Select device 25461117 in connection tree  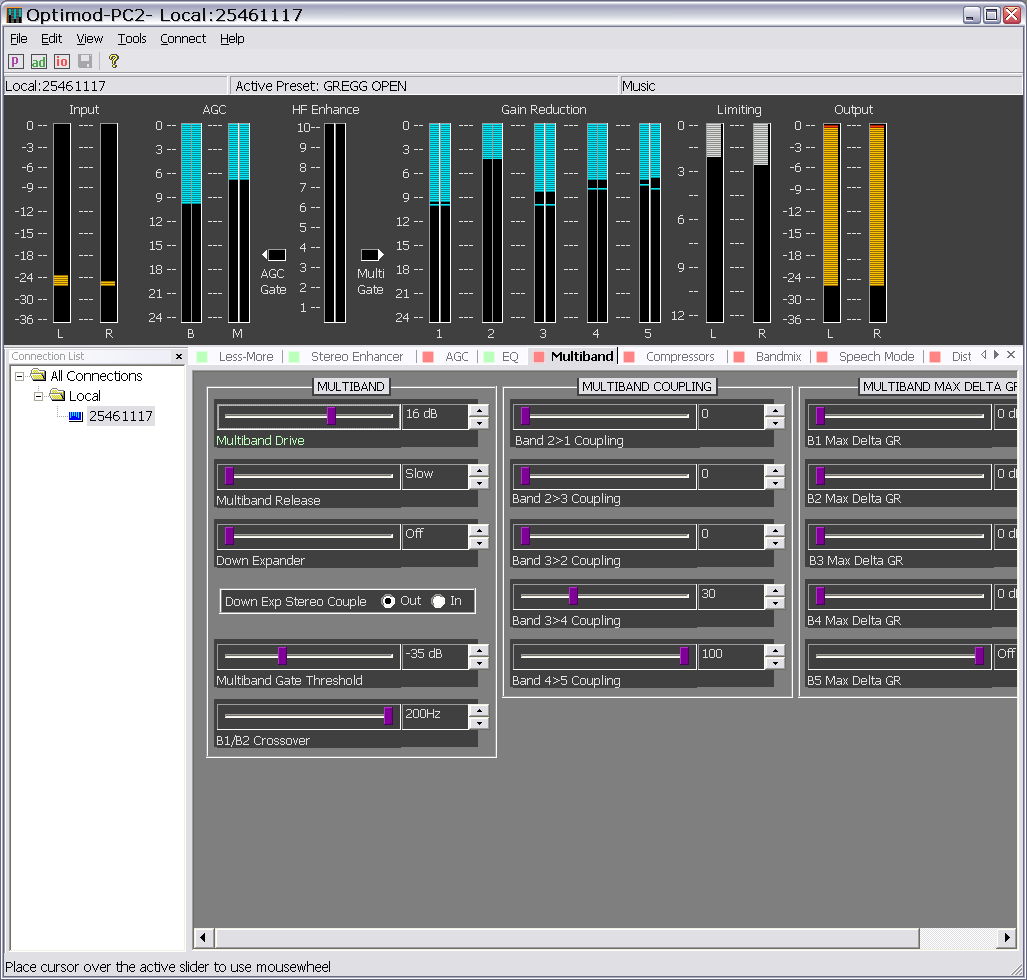(x=121, y=416)
